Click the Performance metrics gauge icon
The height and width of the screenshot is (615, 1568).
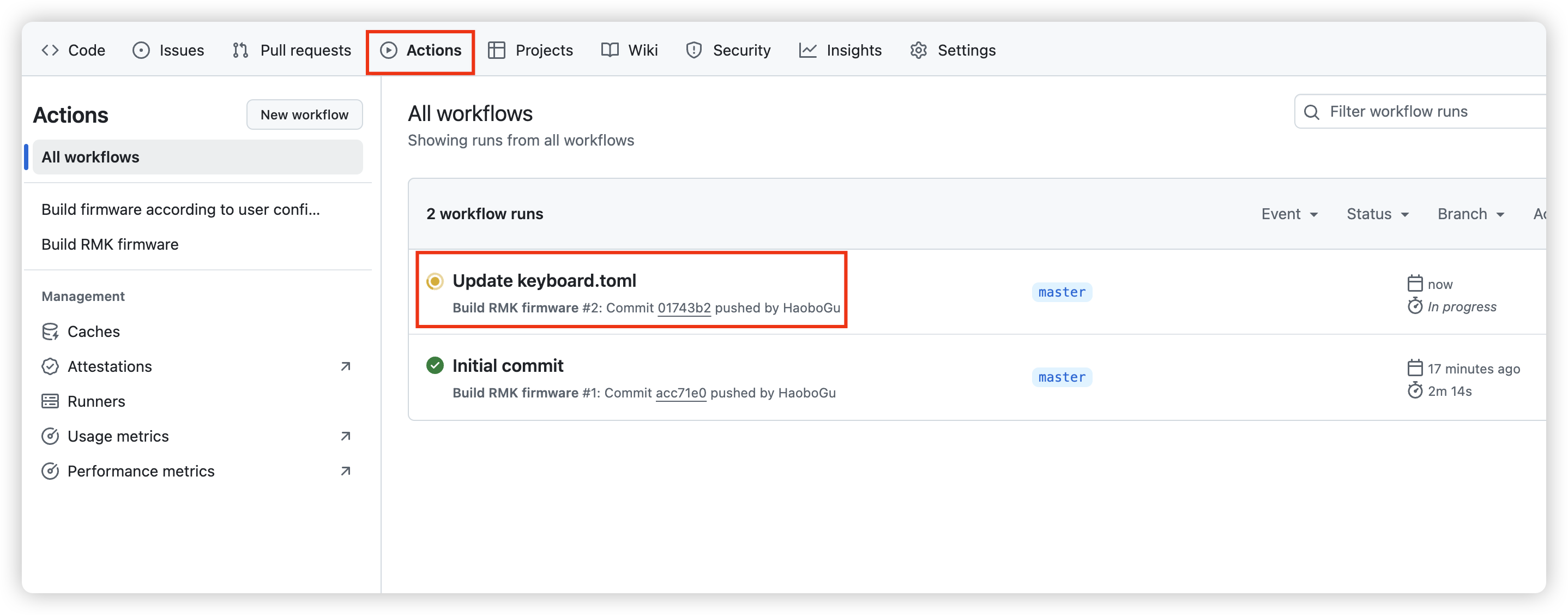pyautogui.click(x=50, y=471)
